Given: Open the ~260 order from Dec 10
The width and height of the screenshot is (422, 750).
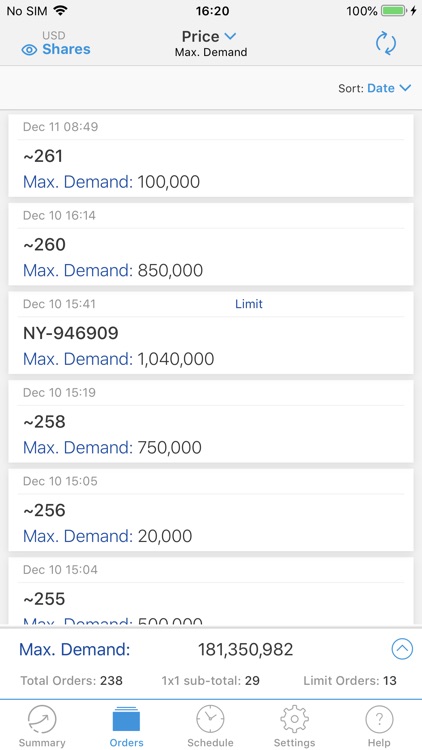Looking at the screenshot, I should (x=211, y=244).
